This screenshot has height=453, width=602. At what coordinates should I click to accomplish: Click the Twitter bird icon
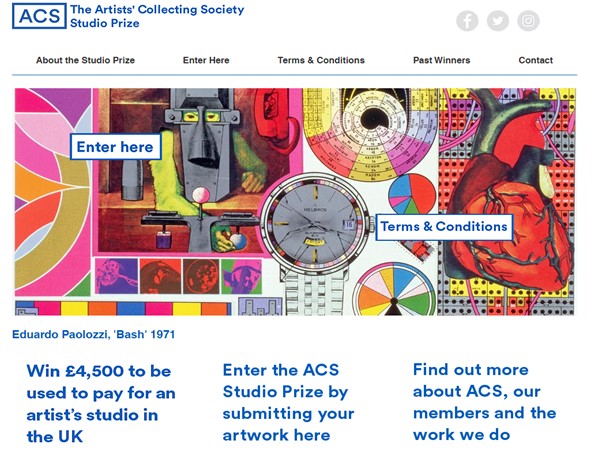click(497, 20)
